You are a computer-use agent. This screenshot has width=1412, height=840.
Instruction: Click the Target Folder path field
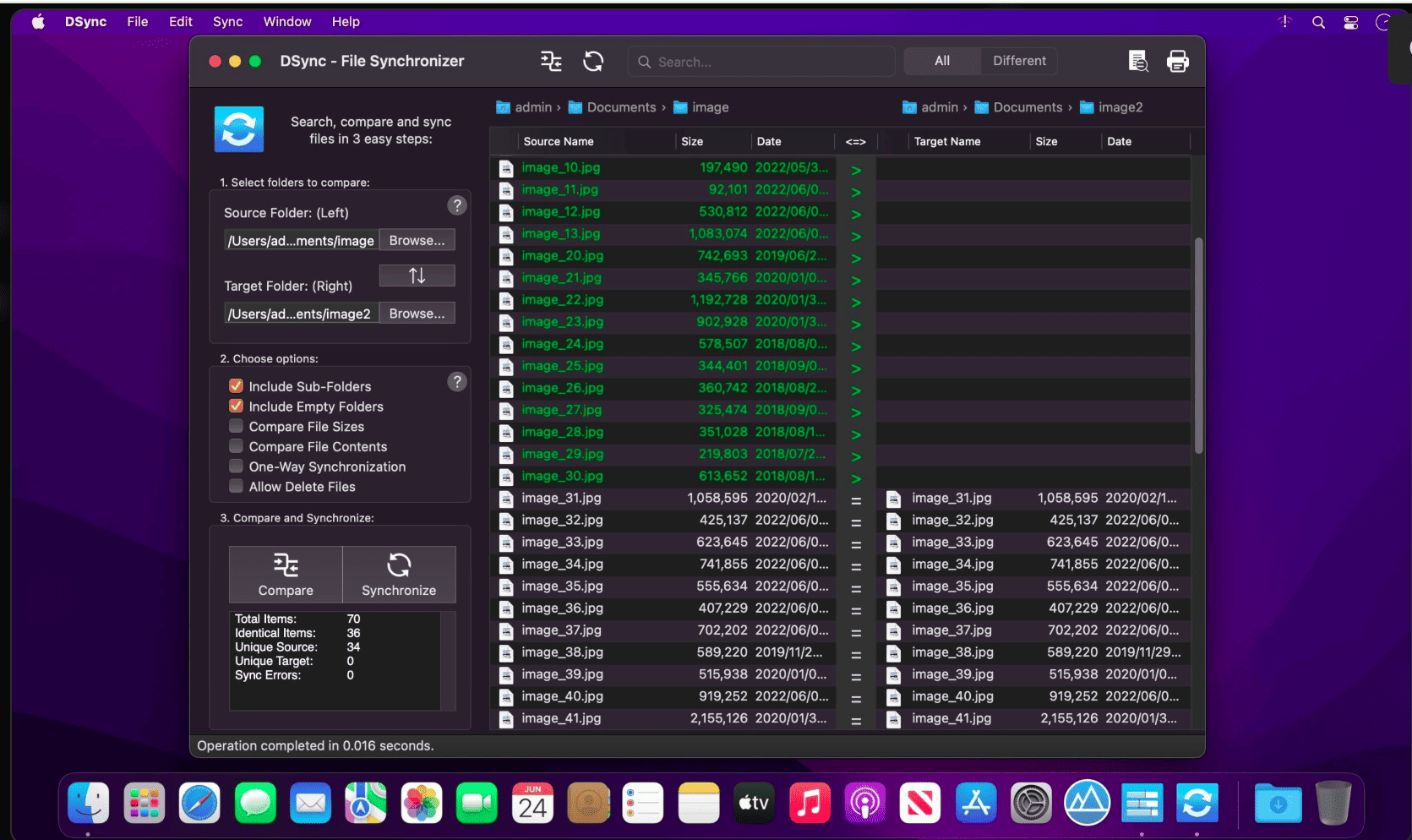coord(301,314)
